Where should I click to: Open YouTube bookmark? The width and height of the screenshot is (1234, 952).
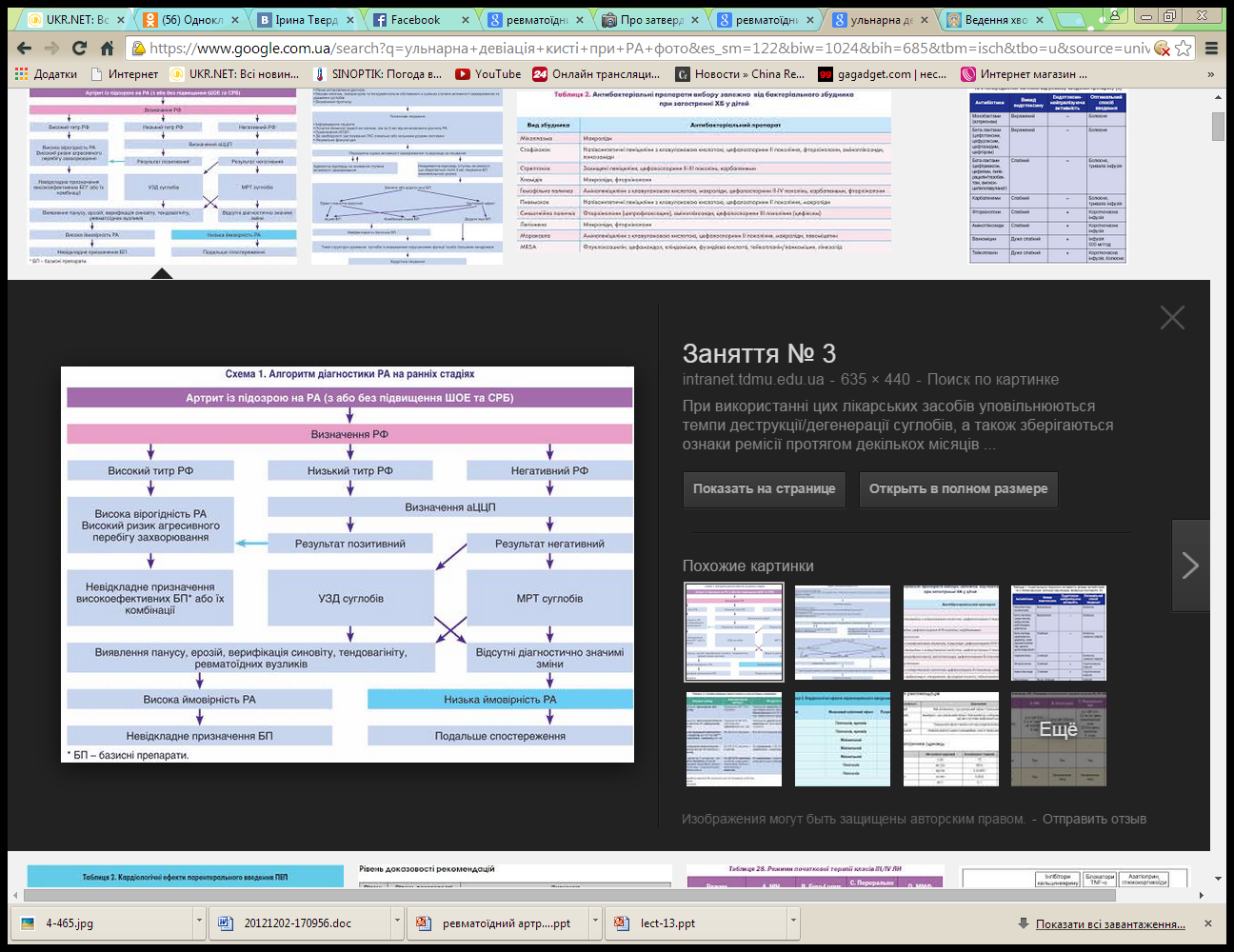[488, 73]
